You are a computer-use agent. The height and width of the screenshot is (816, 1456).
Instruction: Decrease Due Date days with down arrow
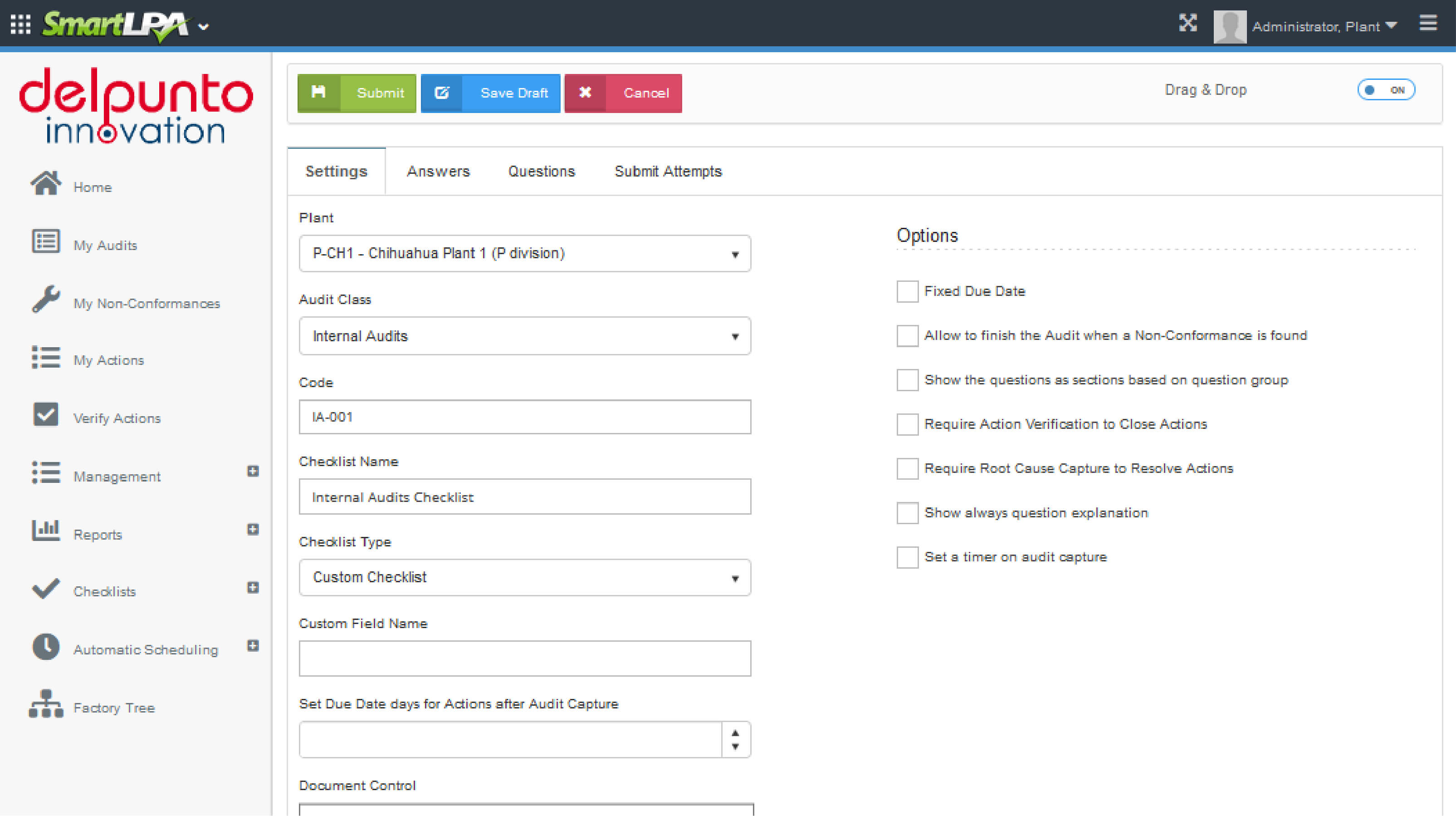[735, 747]
